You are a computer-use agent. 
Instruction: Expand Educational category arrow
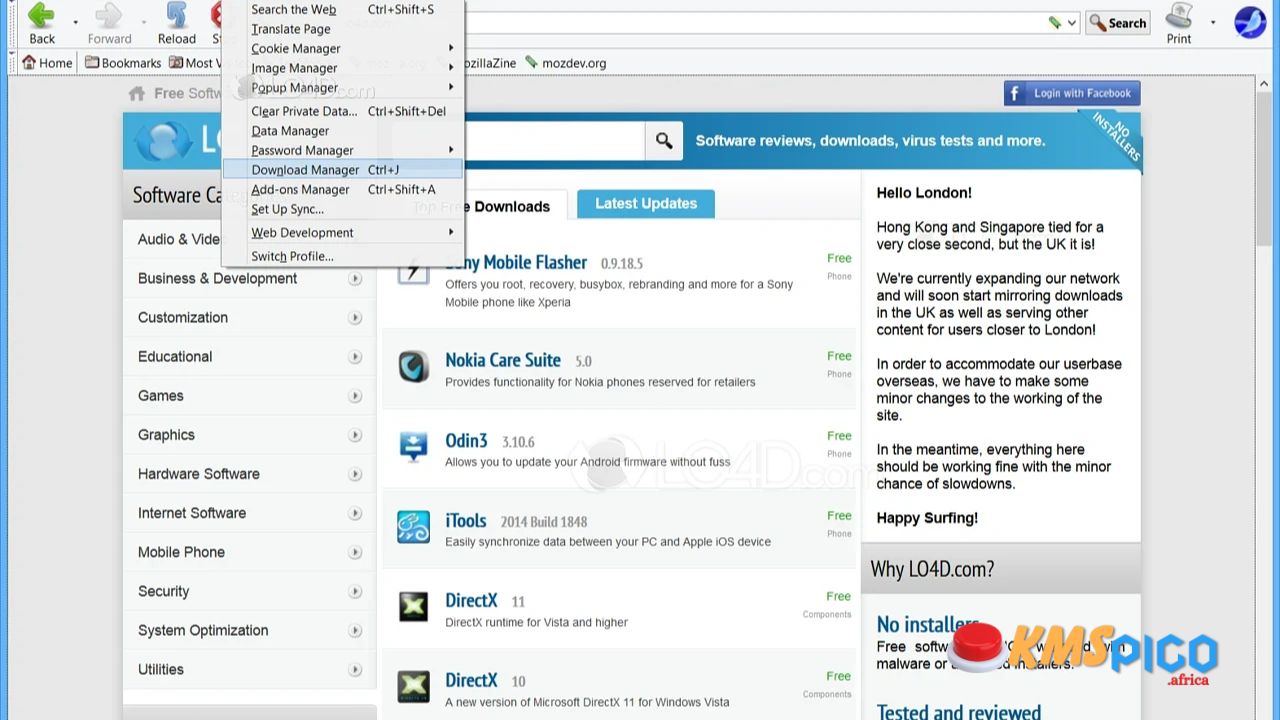point(355,357)
